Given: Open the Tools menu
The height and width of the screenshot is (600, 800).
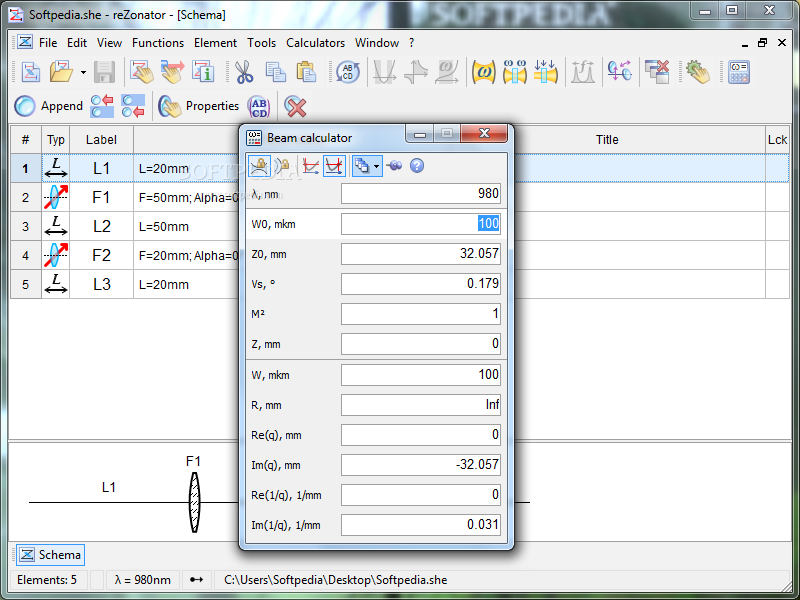Looking at the screenshot, I should tap(261, 43).
